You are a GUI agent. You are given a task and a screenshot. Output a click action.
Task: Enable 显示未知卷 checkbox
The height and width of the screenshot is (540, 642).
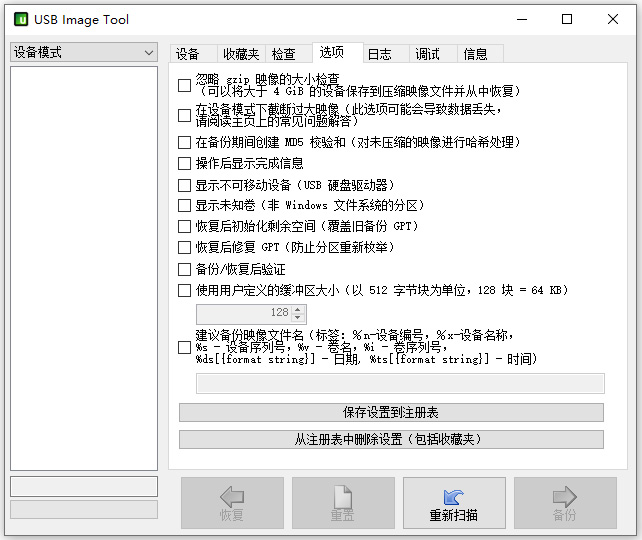(x=184, y=205)
